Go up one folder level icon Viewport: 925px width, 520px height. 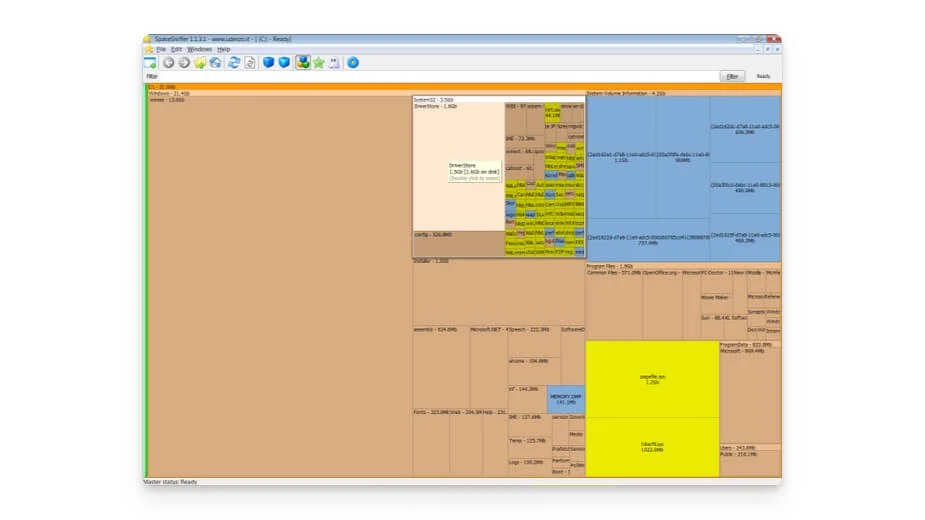[x=200, y=63]
